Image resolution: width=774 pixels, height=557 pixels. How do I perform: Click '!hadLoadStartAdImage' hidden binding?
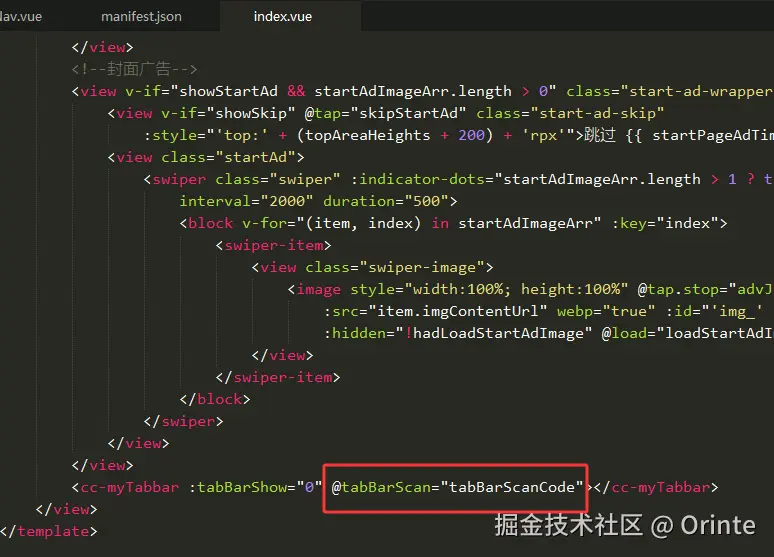(494, 333)
